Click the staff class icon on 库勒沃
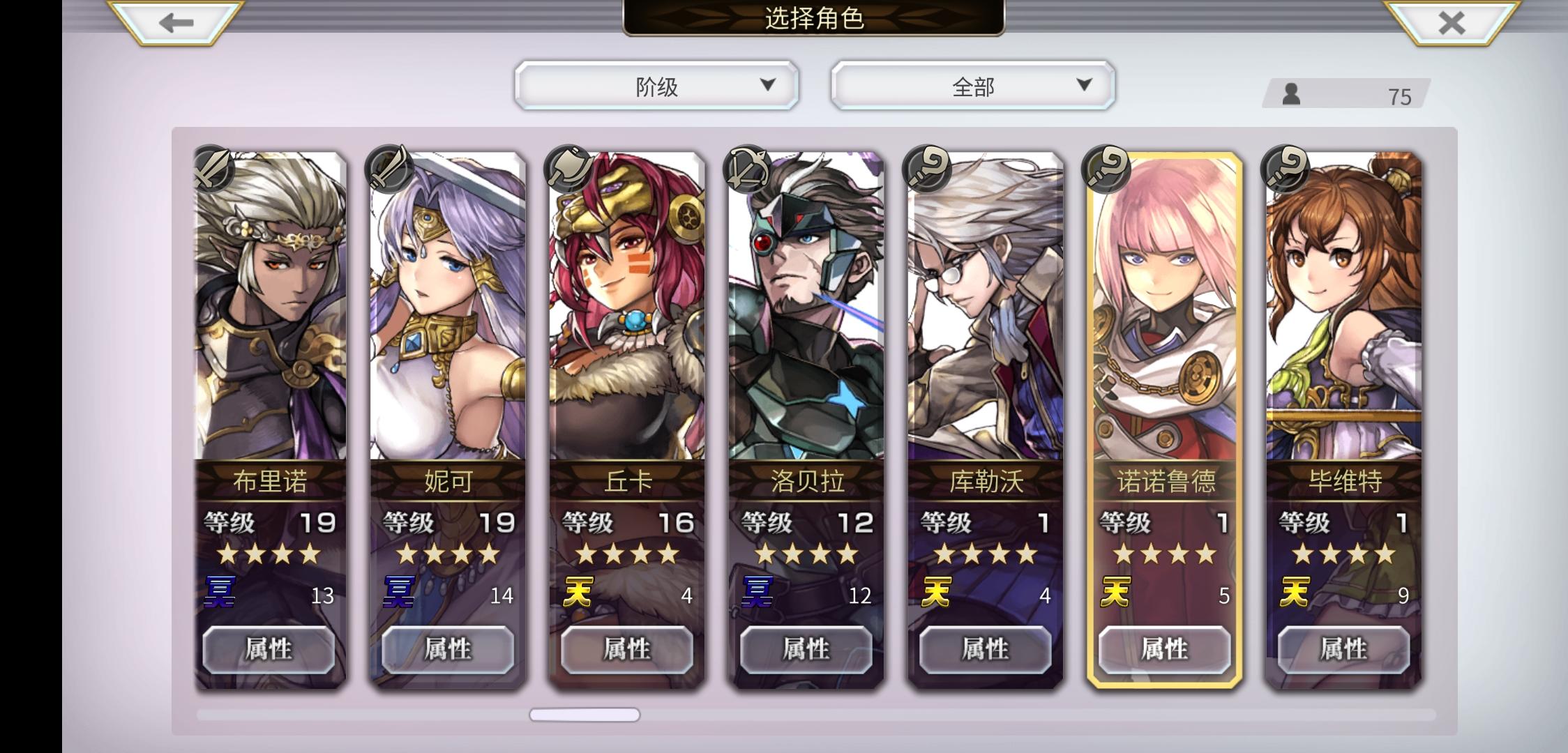Image resolution: width=1568 pixels, height=753 pixels. [x=926, y=169]
